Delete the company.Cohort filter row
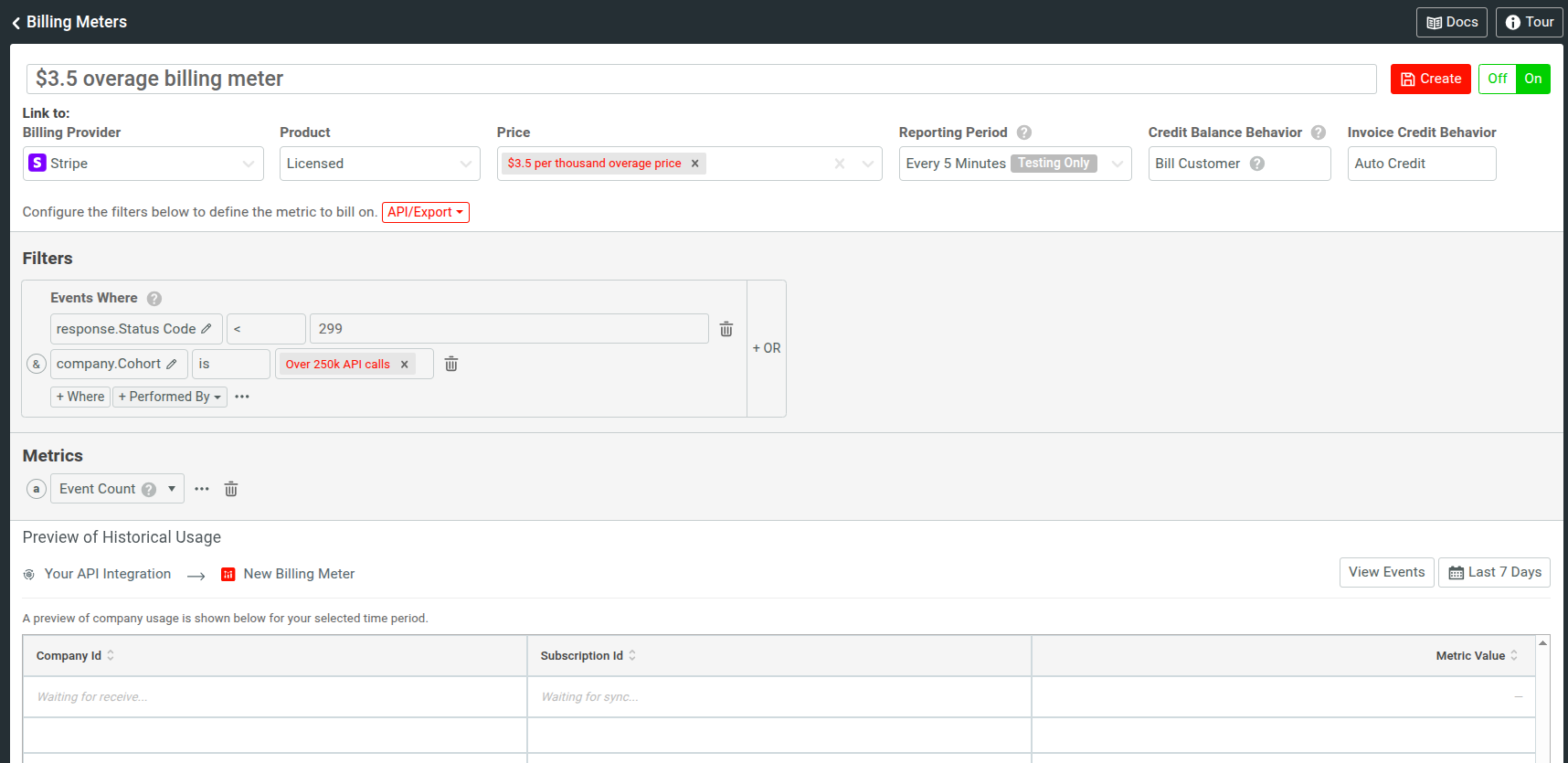The height and width of the screenshot is (763, 1568). click(451, 364)
